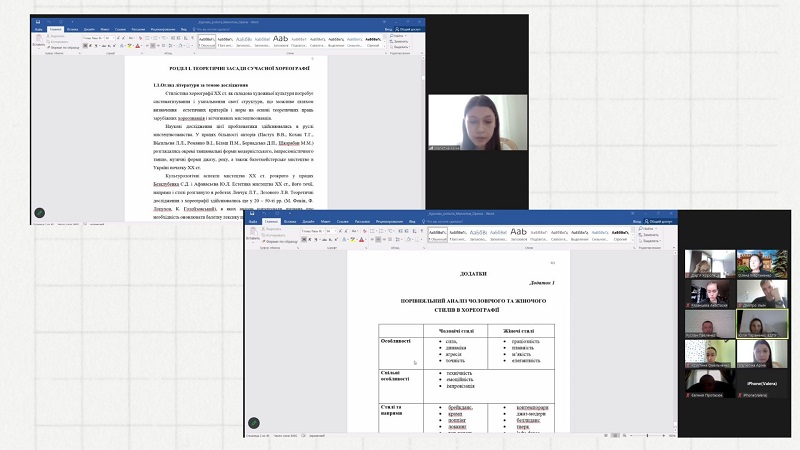This screenshot has height=450, width=800.
Task: Click bullet list icon in lower Word ribbon
Action: [x=372, y=229]
